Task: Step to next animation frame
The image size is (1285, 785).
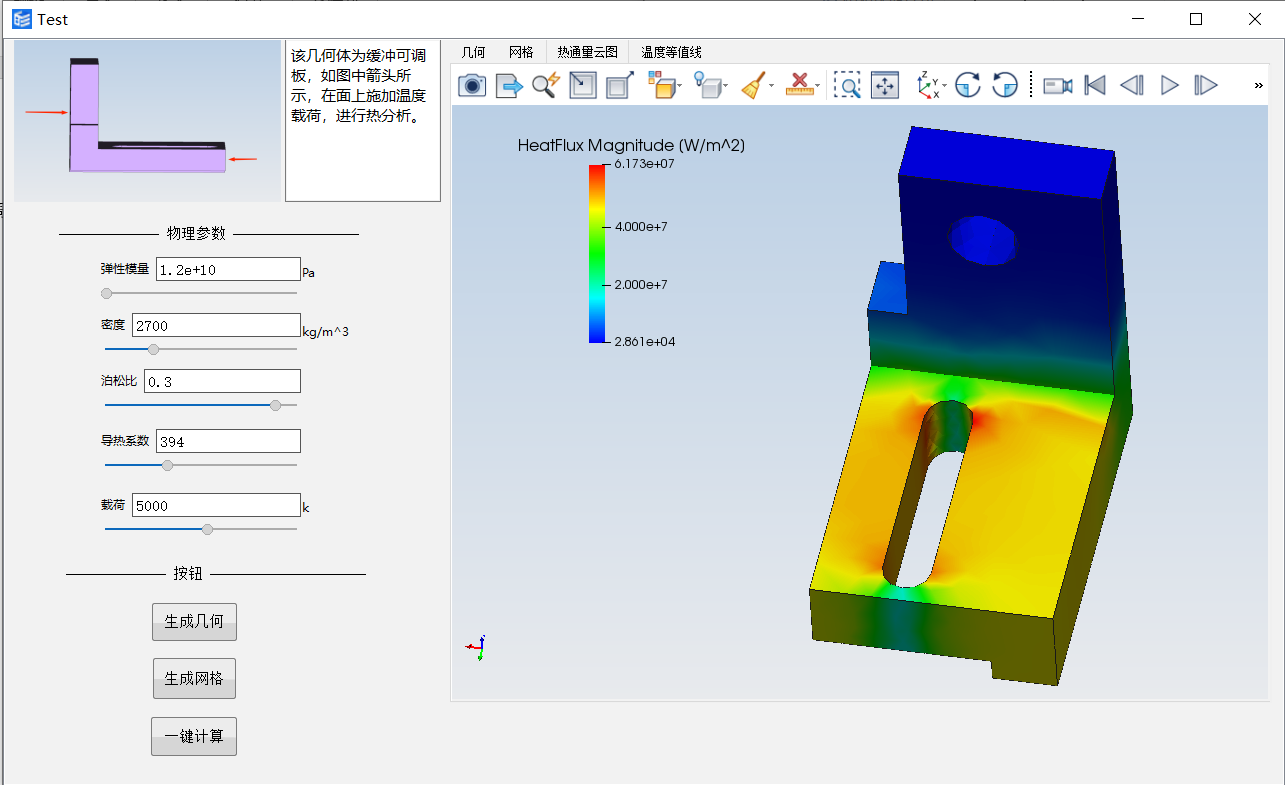Action: tap(1206, 85)
